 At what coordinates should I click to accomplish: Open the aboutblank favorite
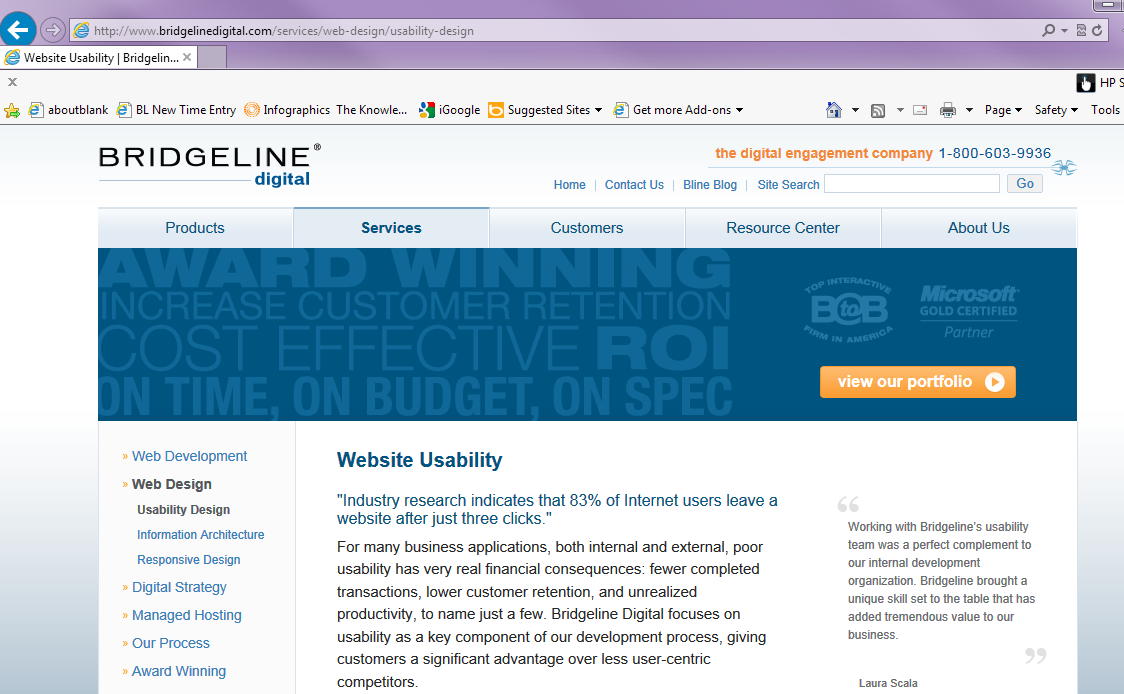(68, 110)
